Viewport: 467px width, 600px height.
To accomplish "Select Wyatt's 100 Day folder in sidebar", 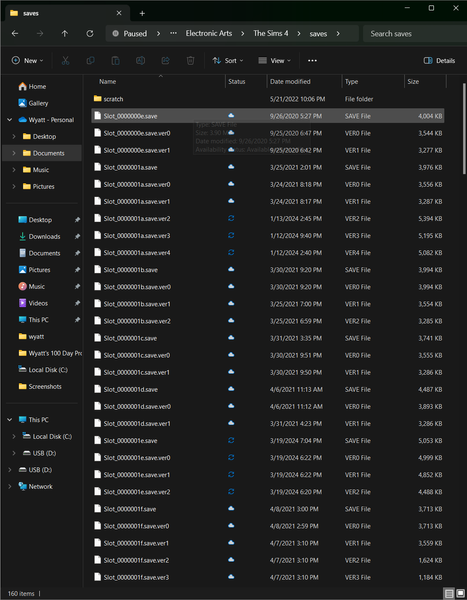I will 50,353.
